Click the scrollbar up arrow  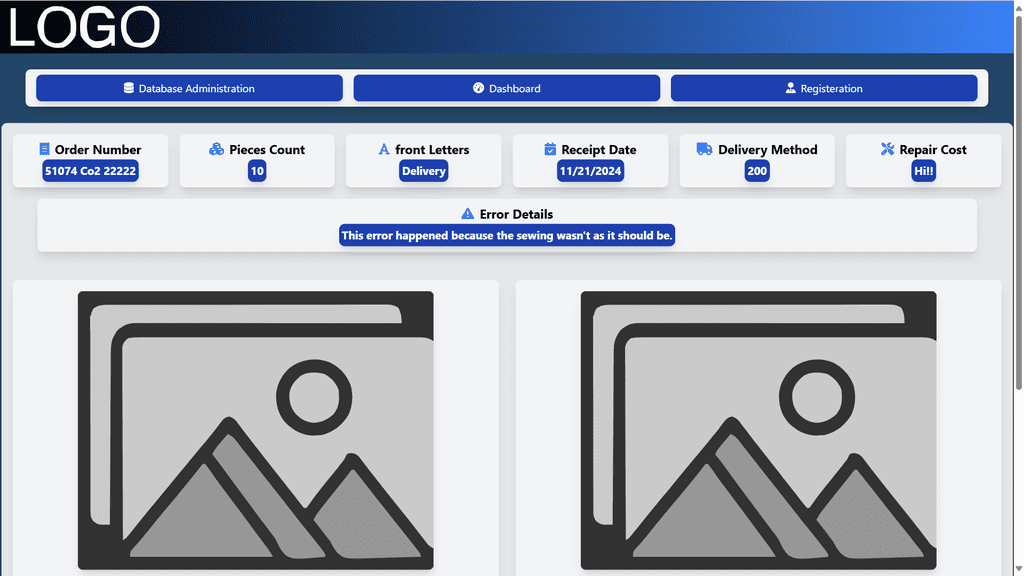click(x=1018, y=6)
